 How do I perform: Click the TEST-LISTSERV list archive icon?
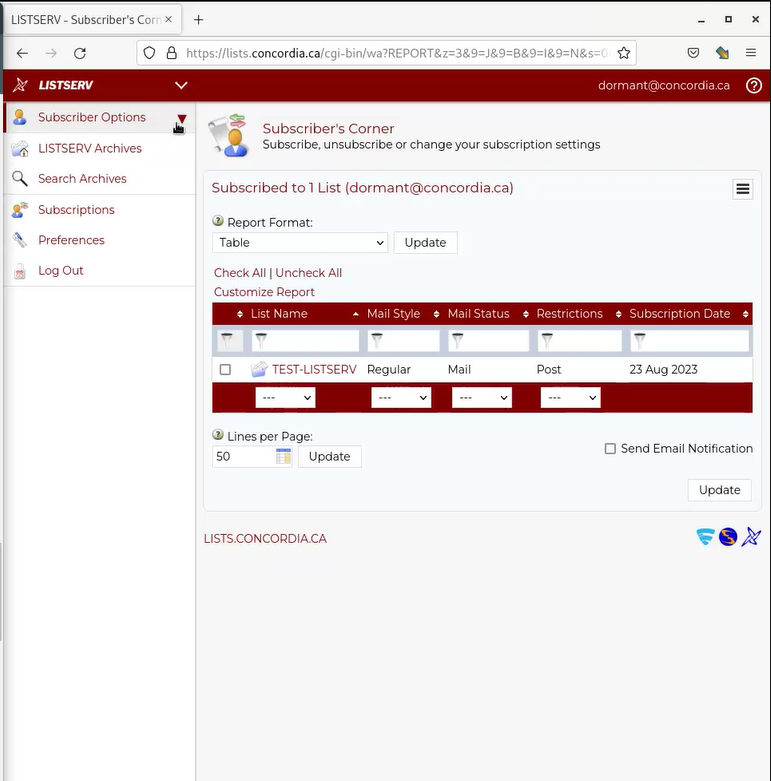click(259, 369)
